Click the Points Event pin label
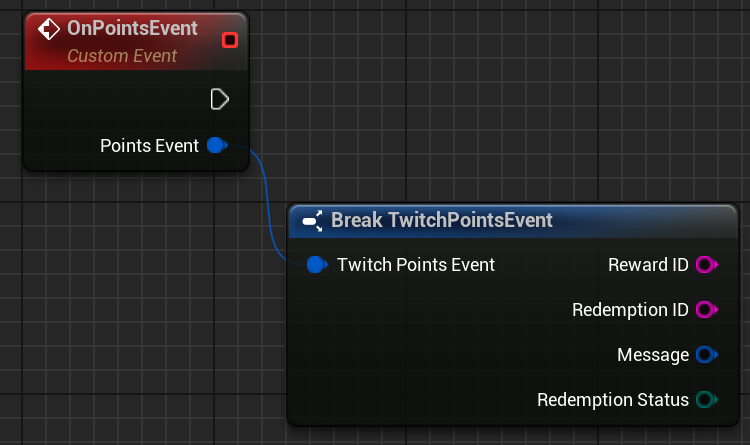The width and height of the screenshot is (750, 445). pos(149,146)
